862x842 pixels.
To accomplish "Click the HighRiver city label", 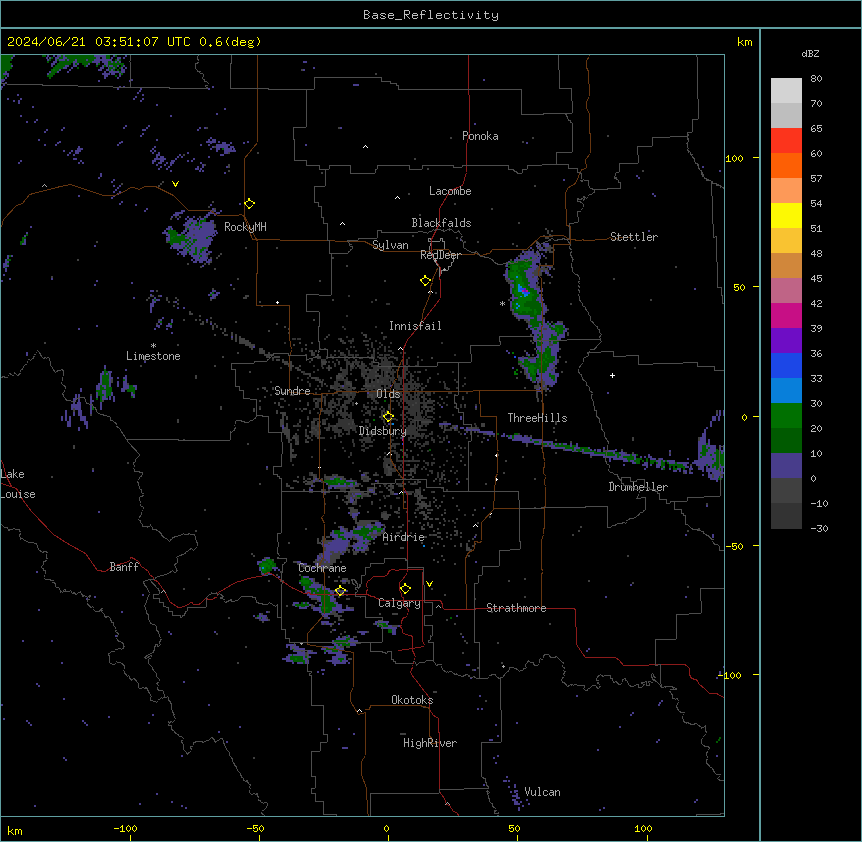I will pos(430,743).
